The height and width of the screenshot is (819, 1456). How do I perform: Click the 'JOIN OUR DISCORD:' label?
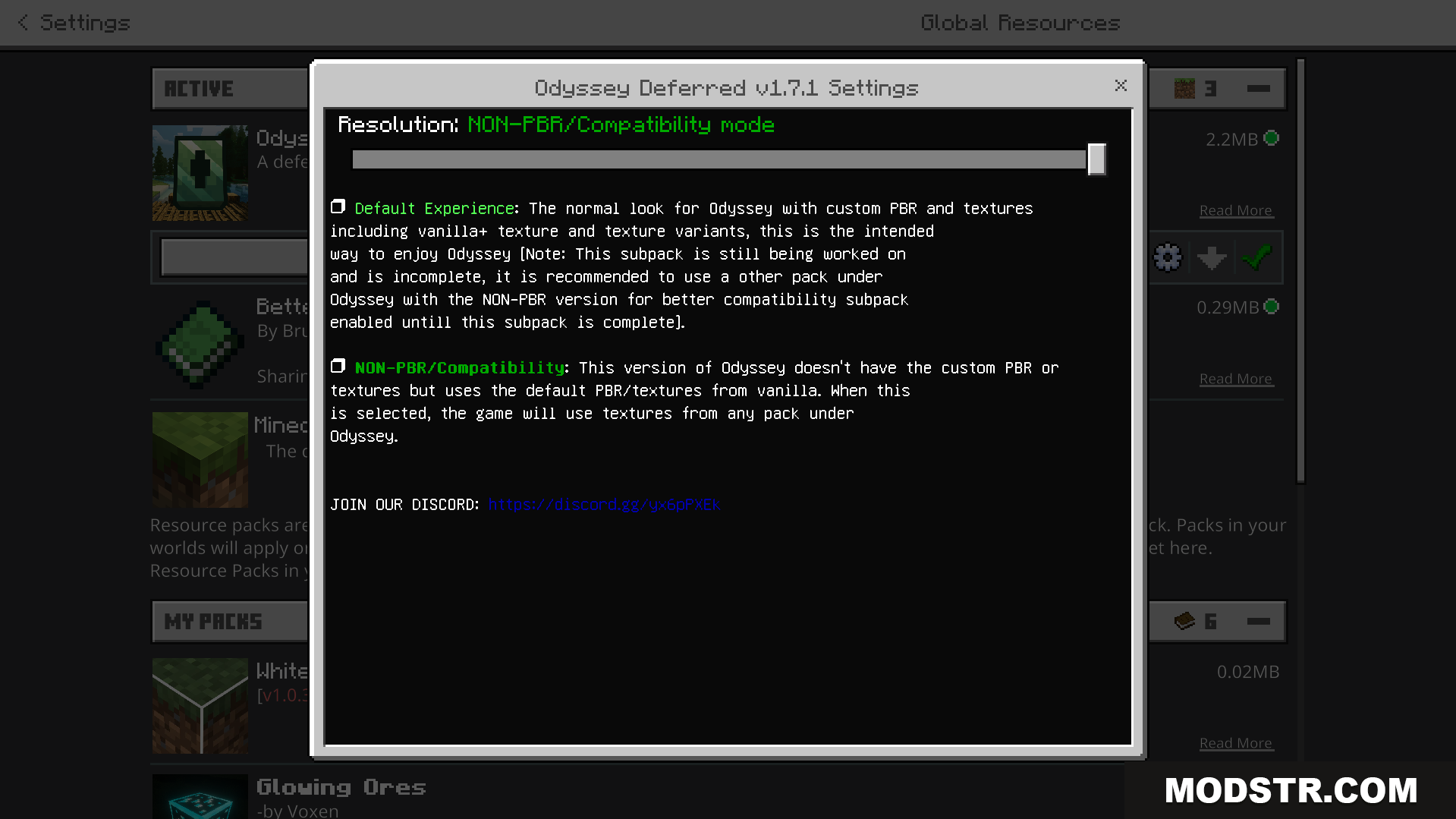(x=404, y=505)
